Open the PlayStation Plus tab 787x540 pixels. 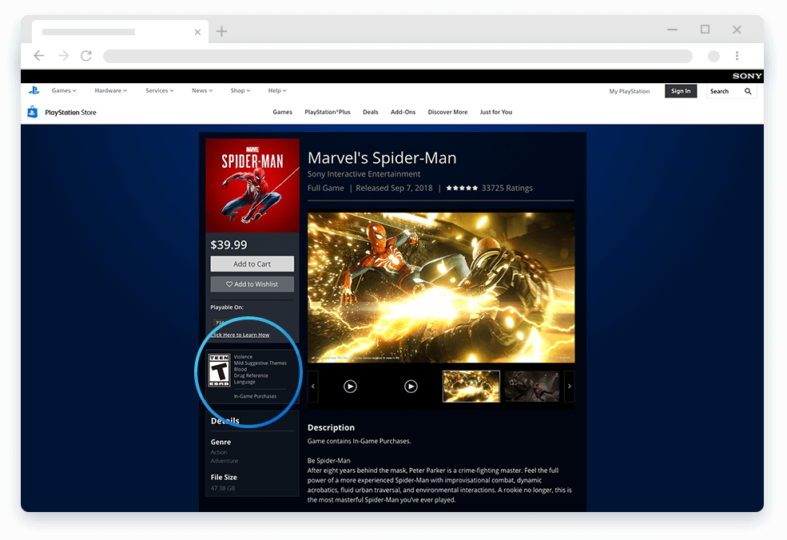coord(327,112)
